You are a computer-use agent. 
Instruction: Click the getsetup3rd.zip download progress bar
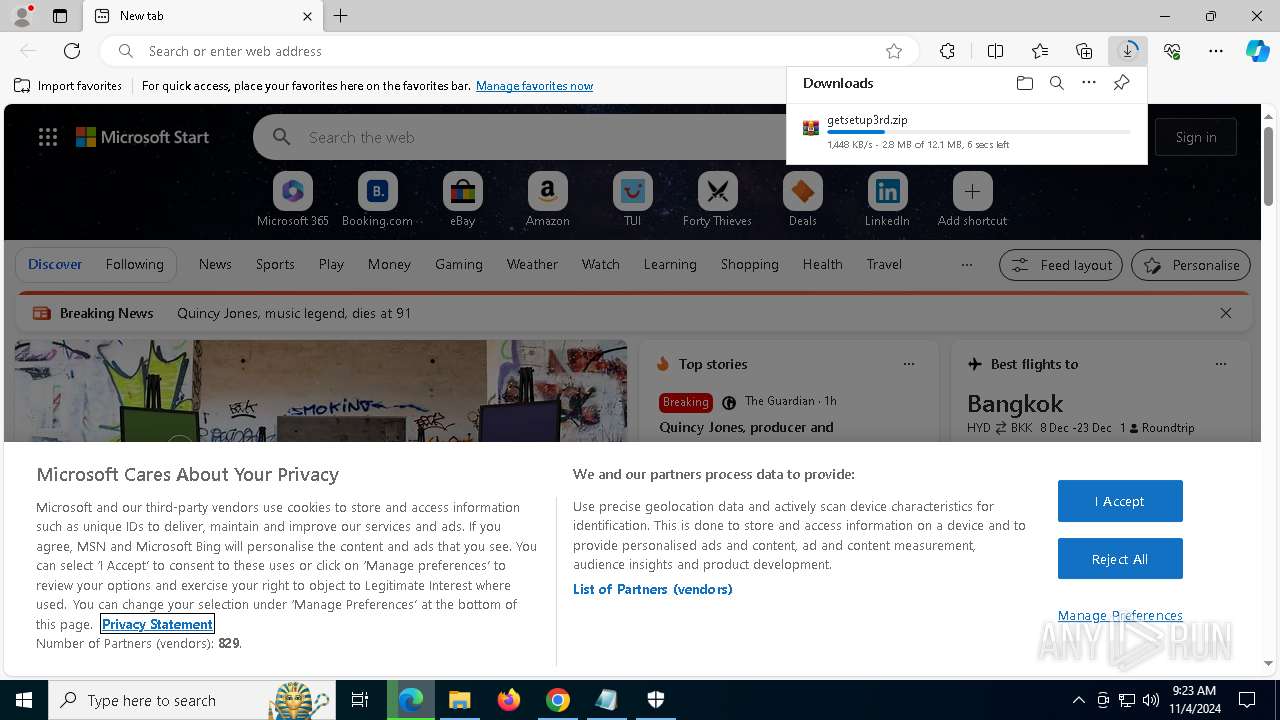tap(978, 132)
